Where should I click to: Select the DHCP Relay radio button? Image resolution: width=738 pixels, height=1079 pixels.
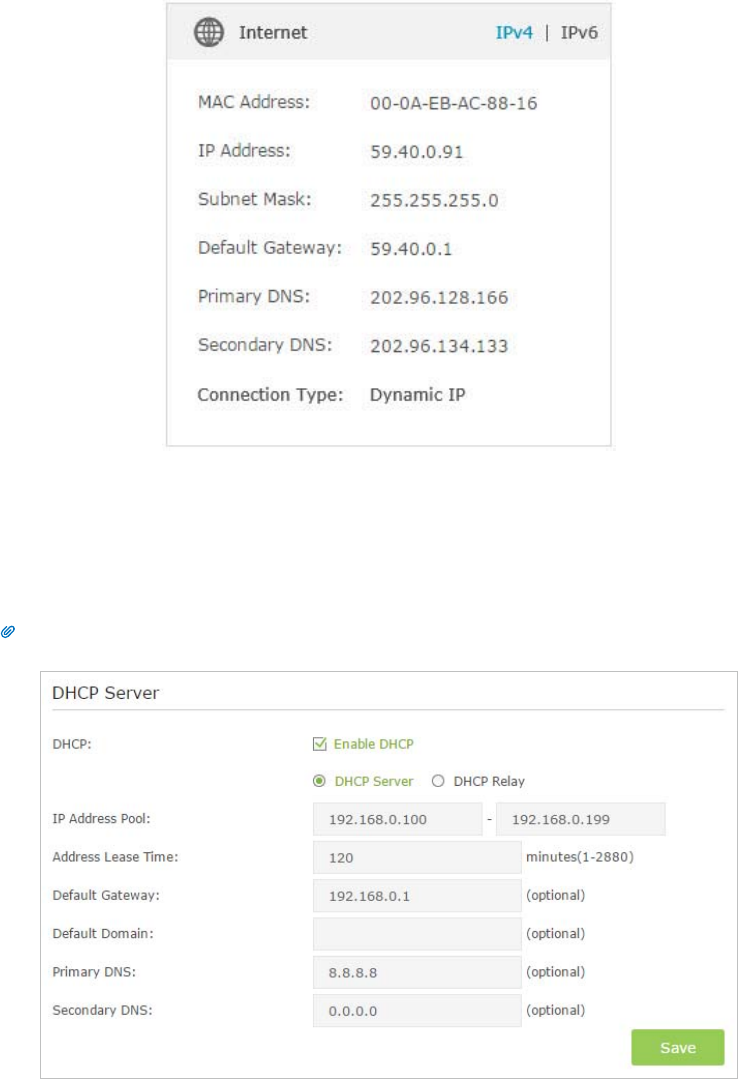coord(438,781)
